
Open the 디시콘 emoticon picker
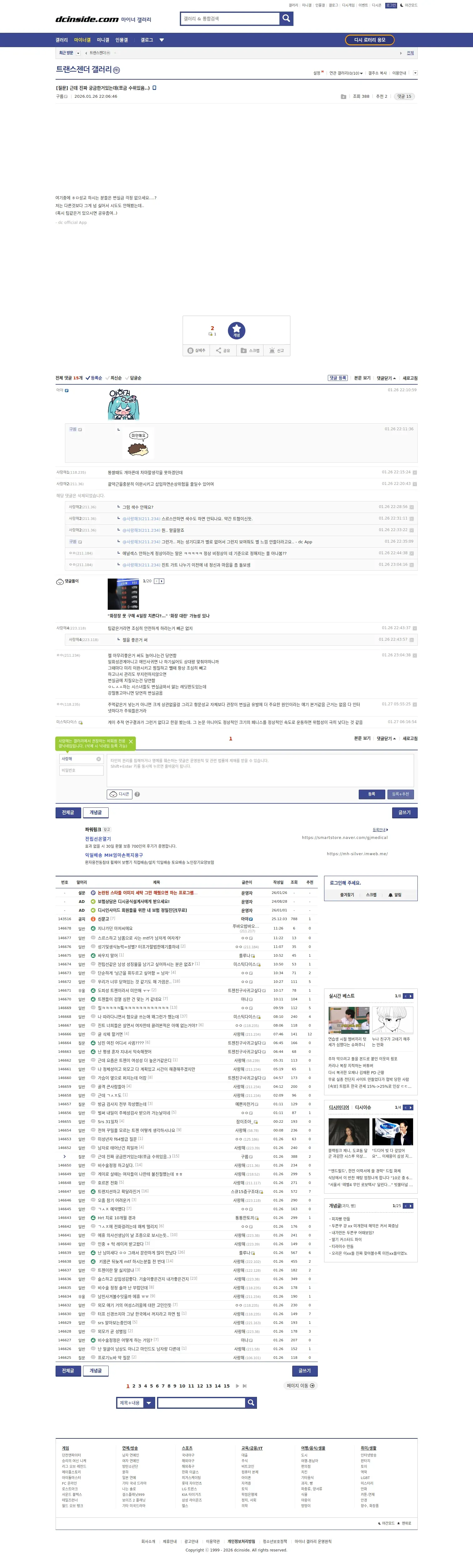click(120, 794)
